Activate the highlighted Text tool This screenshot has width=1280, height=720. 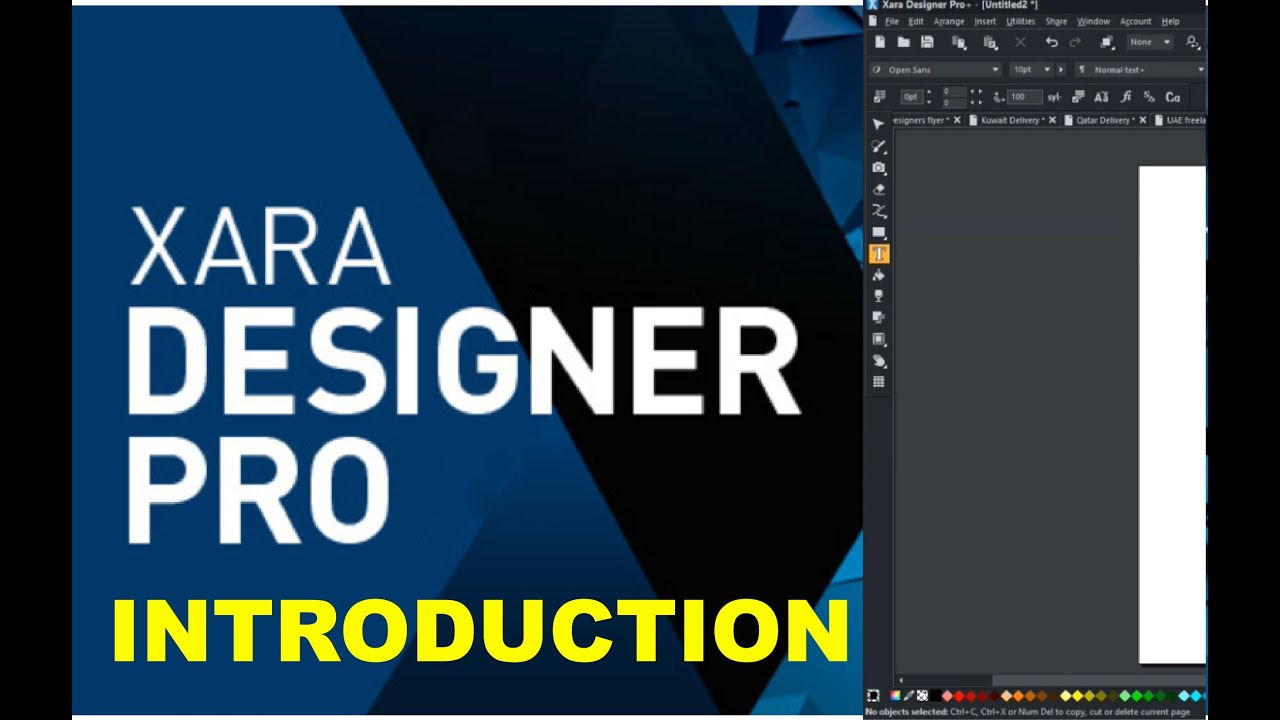(879, 254)
